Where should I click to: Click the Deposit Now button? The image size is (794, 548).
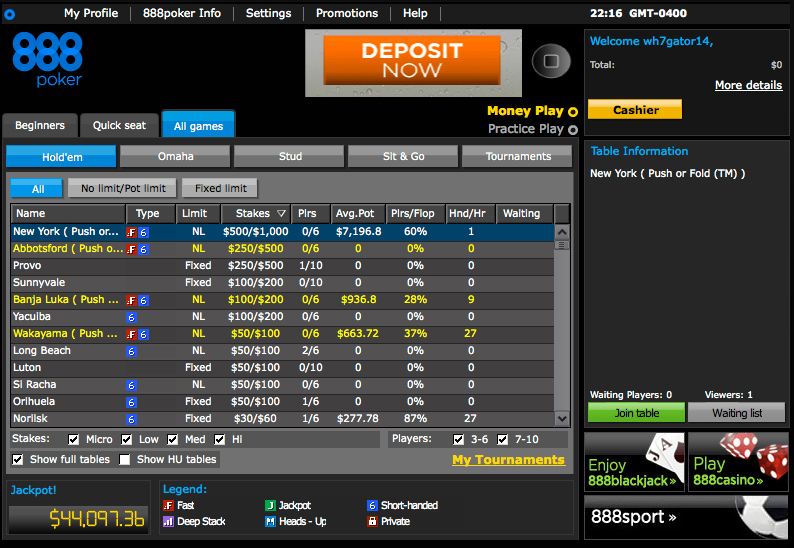click(412, 60)
